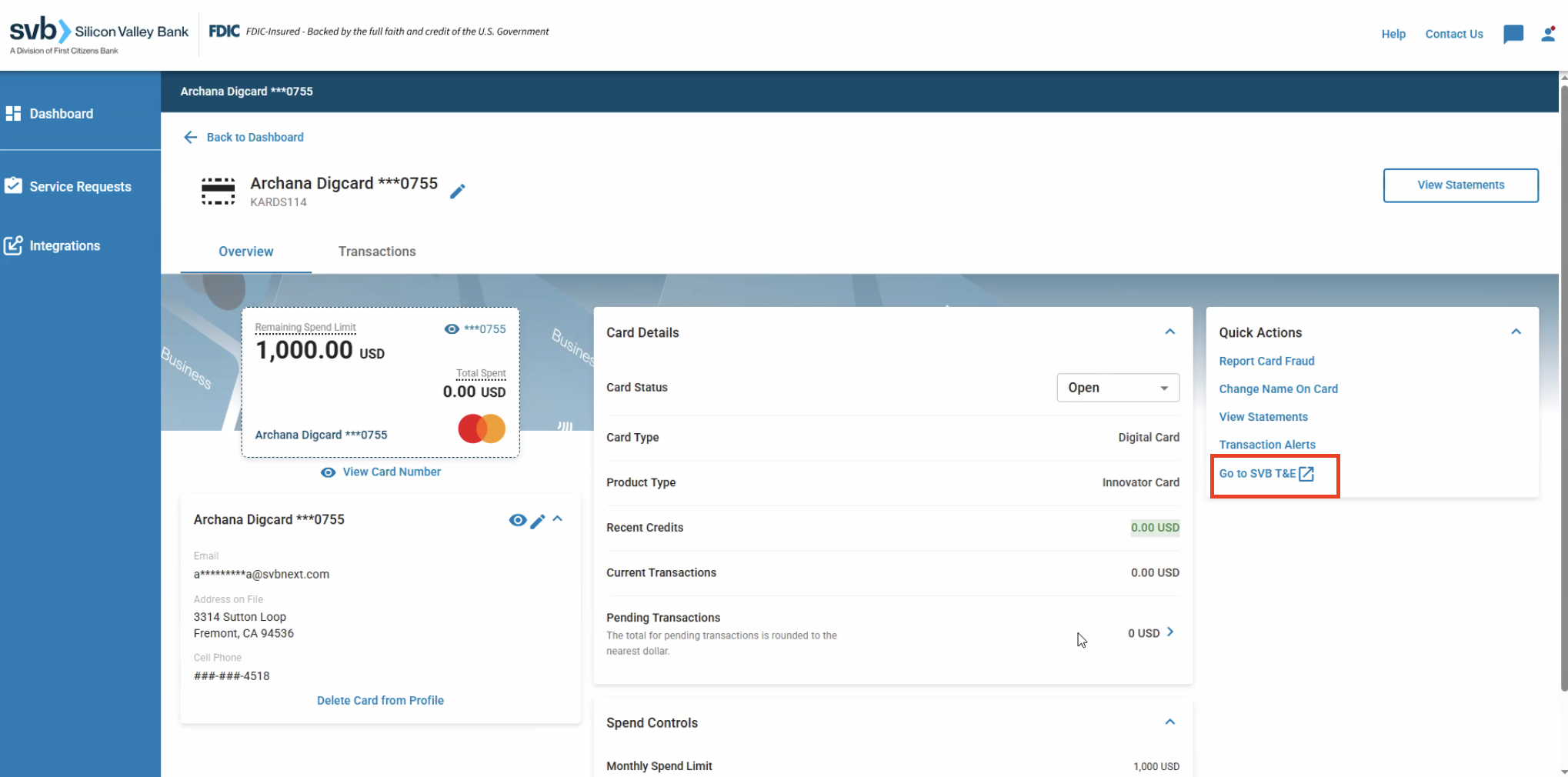Open Dashboard in the sidebar
1568x777 pixels.
click(x=62, y=114)
